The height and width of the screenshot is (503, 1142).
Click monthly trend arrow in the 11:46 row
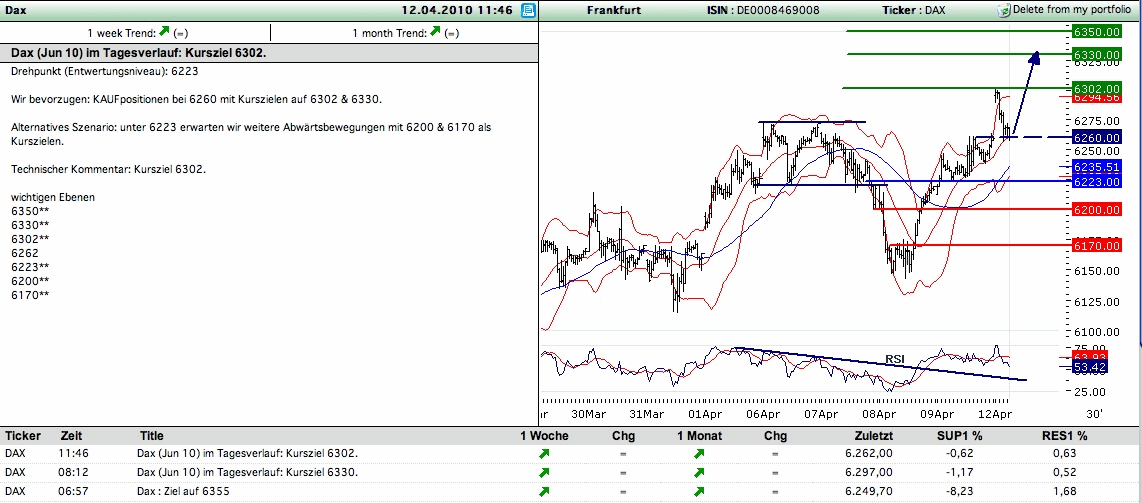699,454
